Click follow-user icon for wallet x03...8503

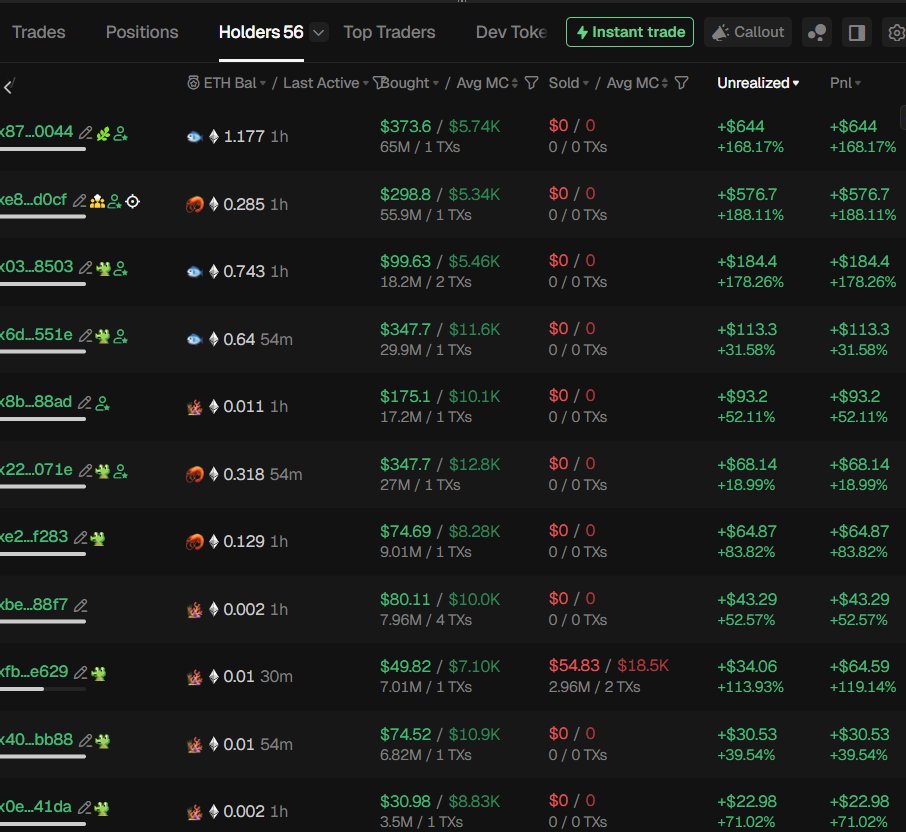point(120,269)
